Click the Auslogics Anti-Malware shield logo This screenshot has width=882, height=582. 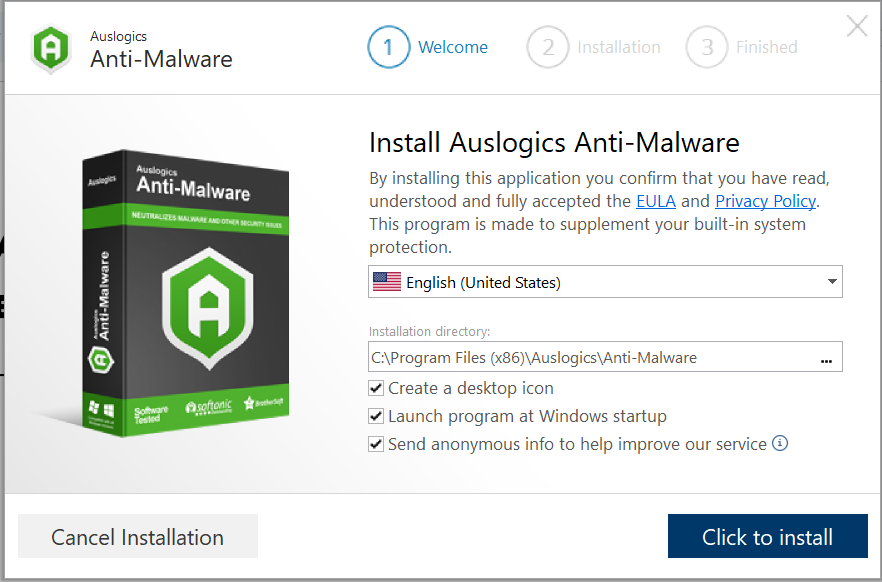50,46
